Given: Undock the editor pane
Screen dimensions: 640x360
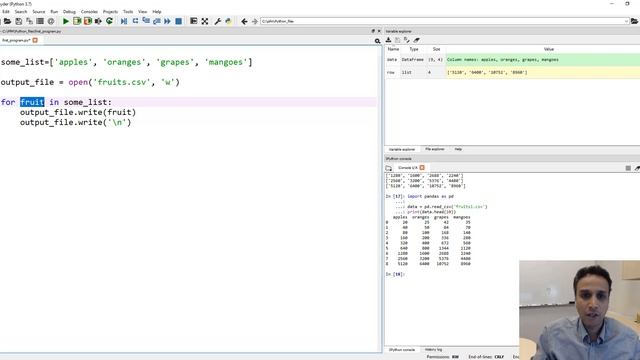Looking at the screenshot, I should coord(373,31).
